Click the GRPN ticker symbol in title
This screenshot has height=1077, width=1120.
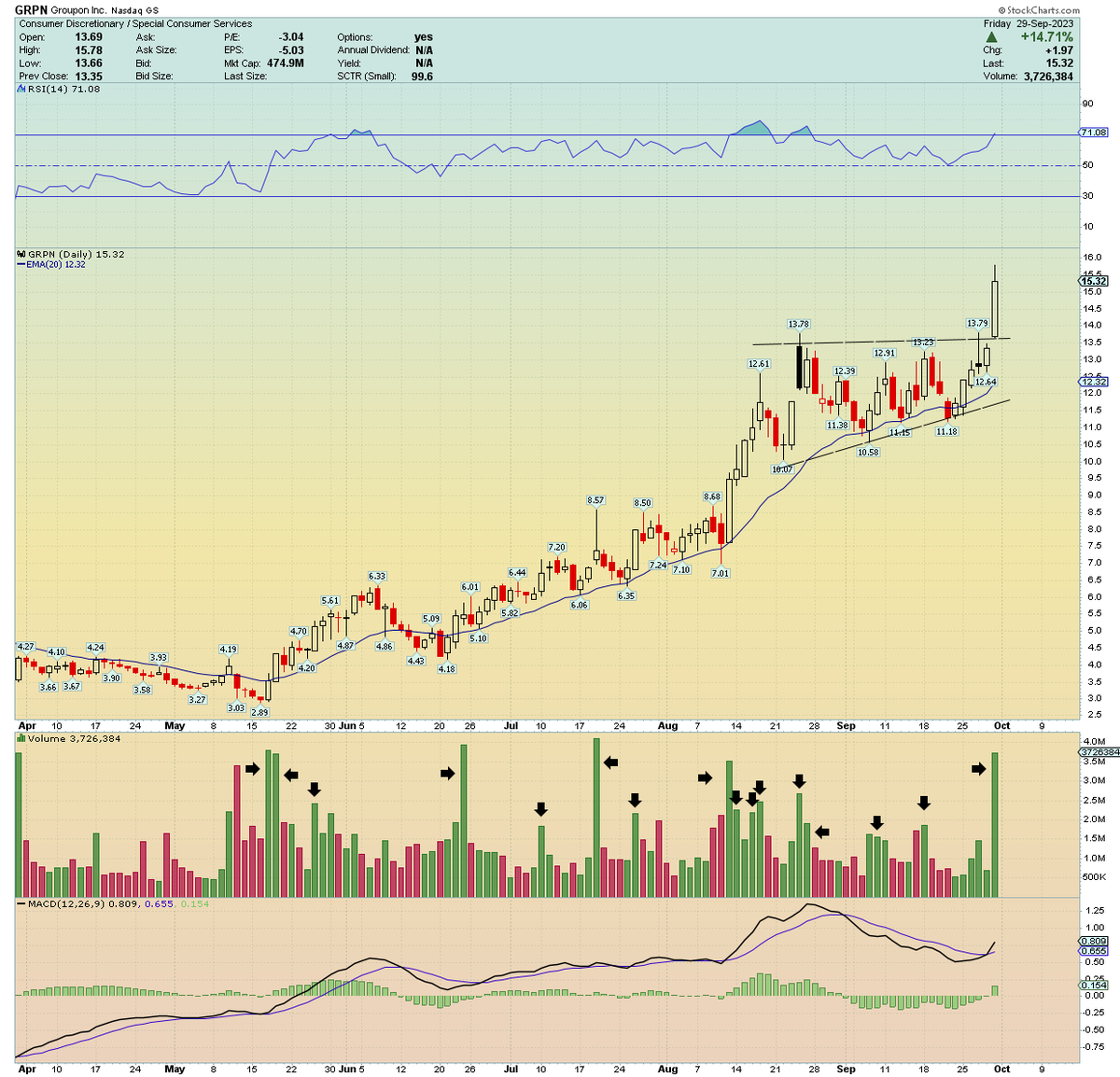click(31, 10)
